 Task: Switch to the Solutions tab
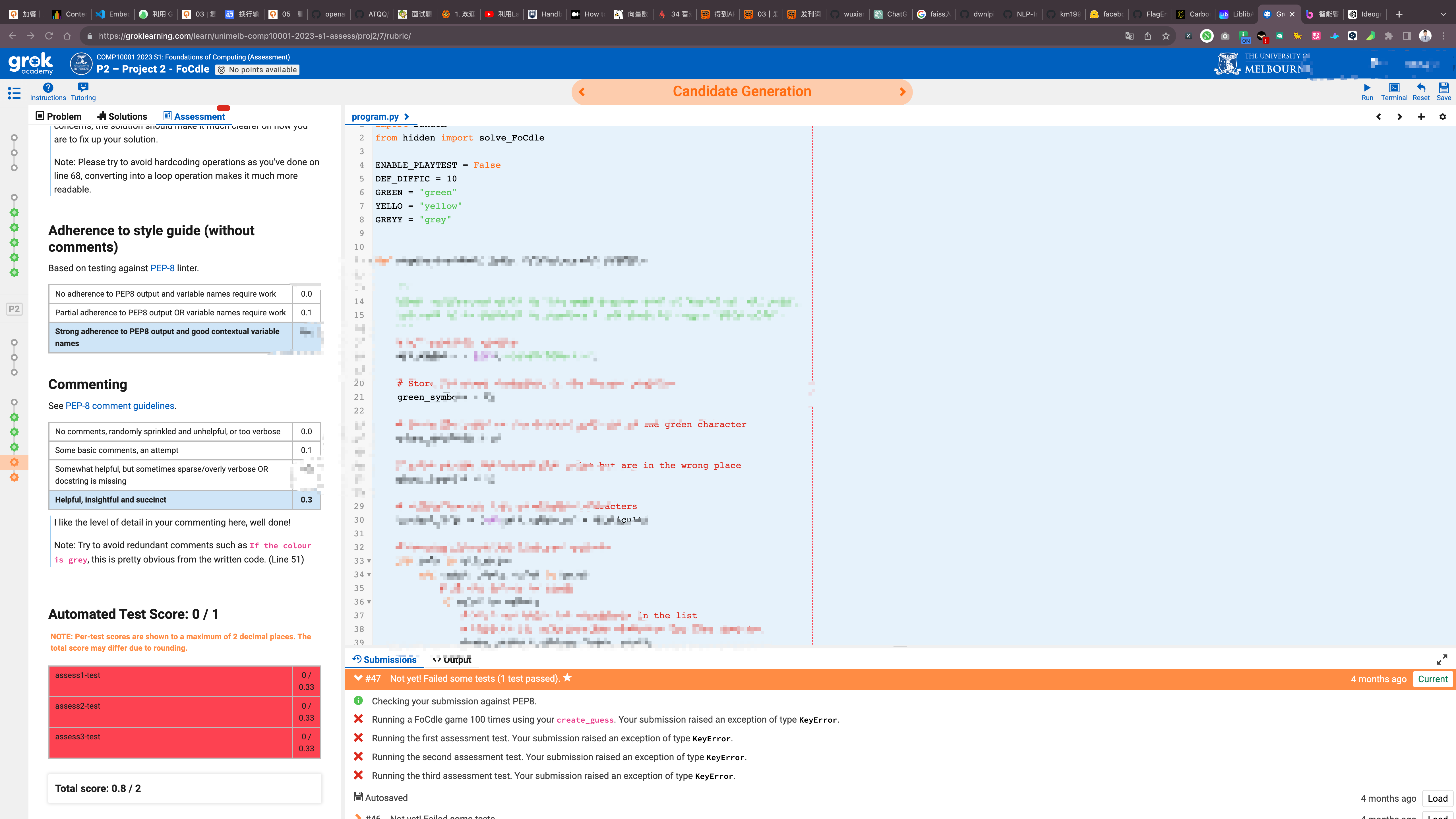122,116
